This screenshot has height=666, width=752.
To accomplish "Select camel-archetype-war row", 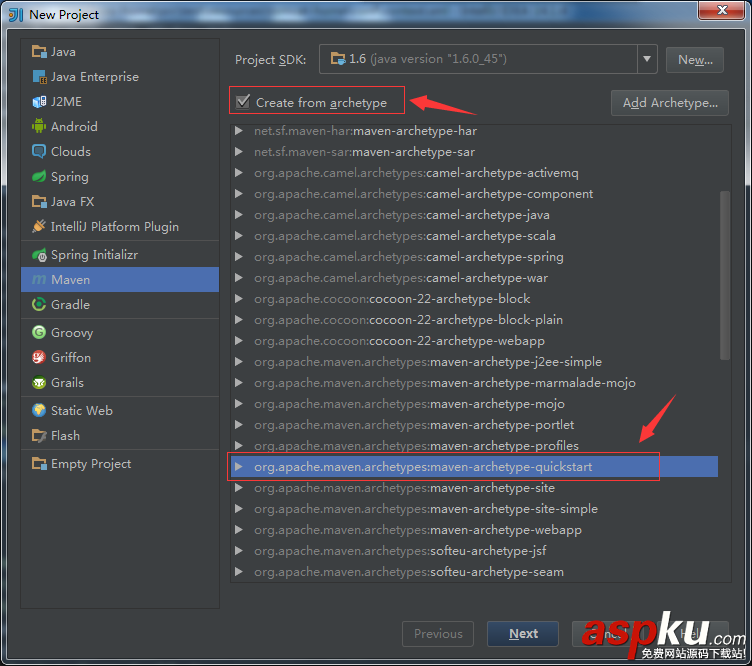I will coord(474,278).
